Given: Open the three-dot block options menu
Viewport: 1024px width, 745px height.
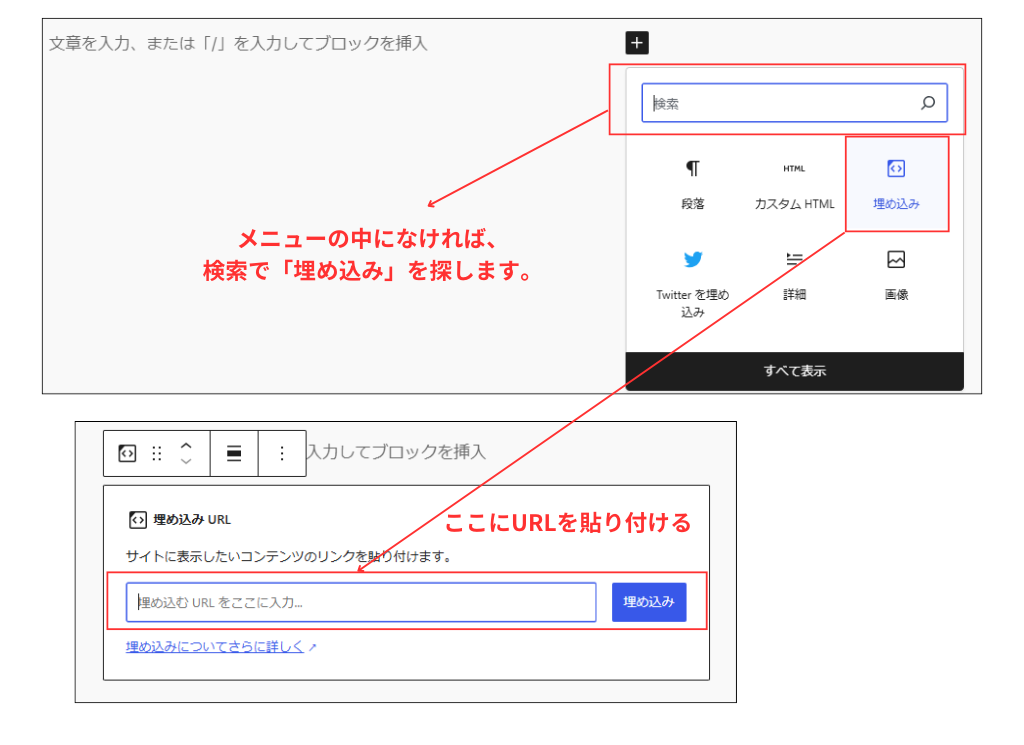Looking at the screenshot, I should coord(281,453).
